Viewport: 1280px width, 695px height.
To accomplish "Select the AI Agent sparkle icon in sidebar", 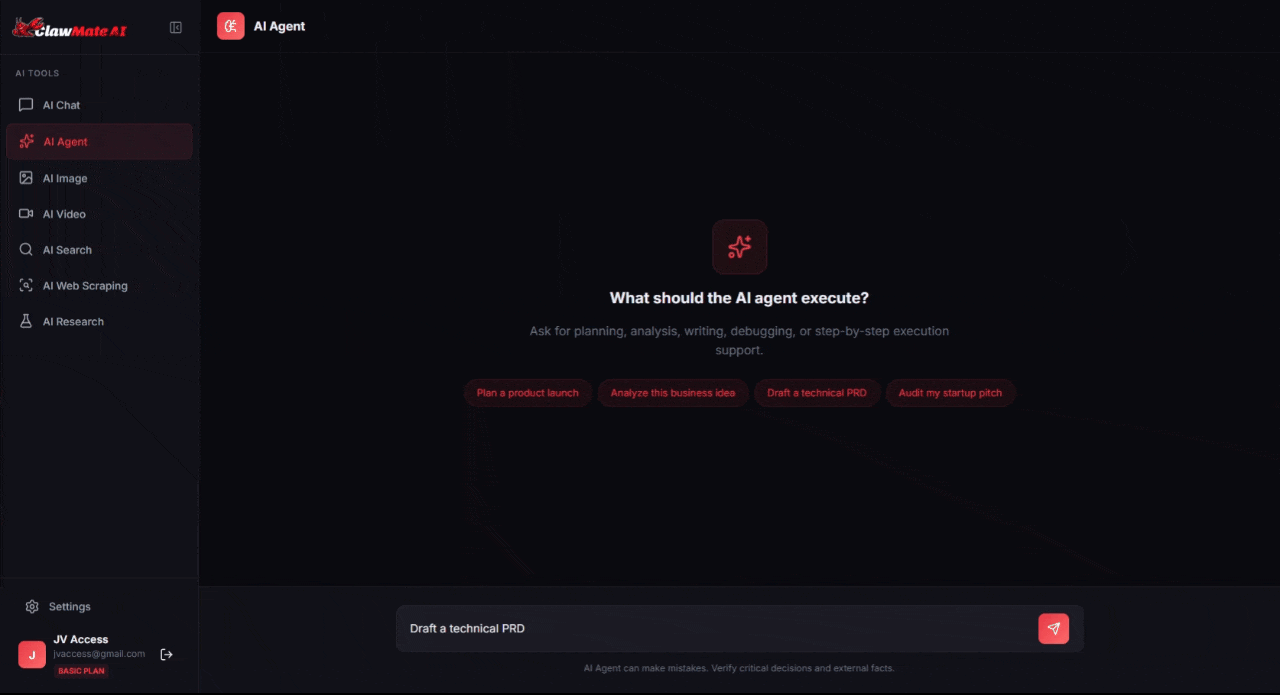I will click(27, 142).
